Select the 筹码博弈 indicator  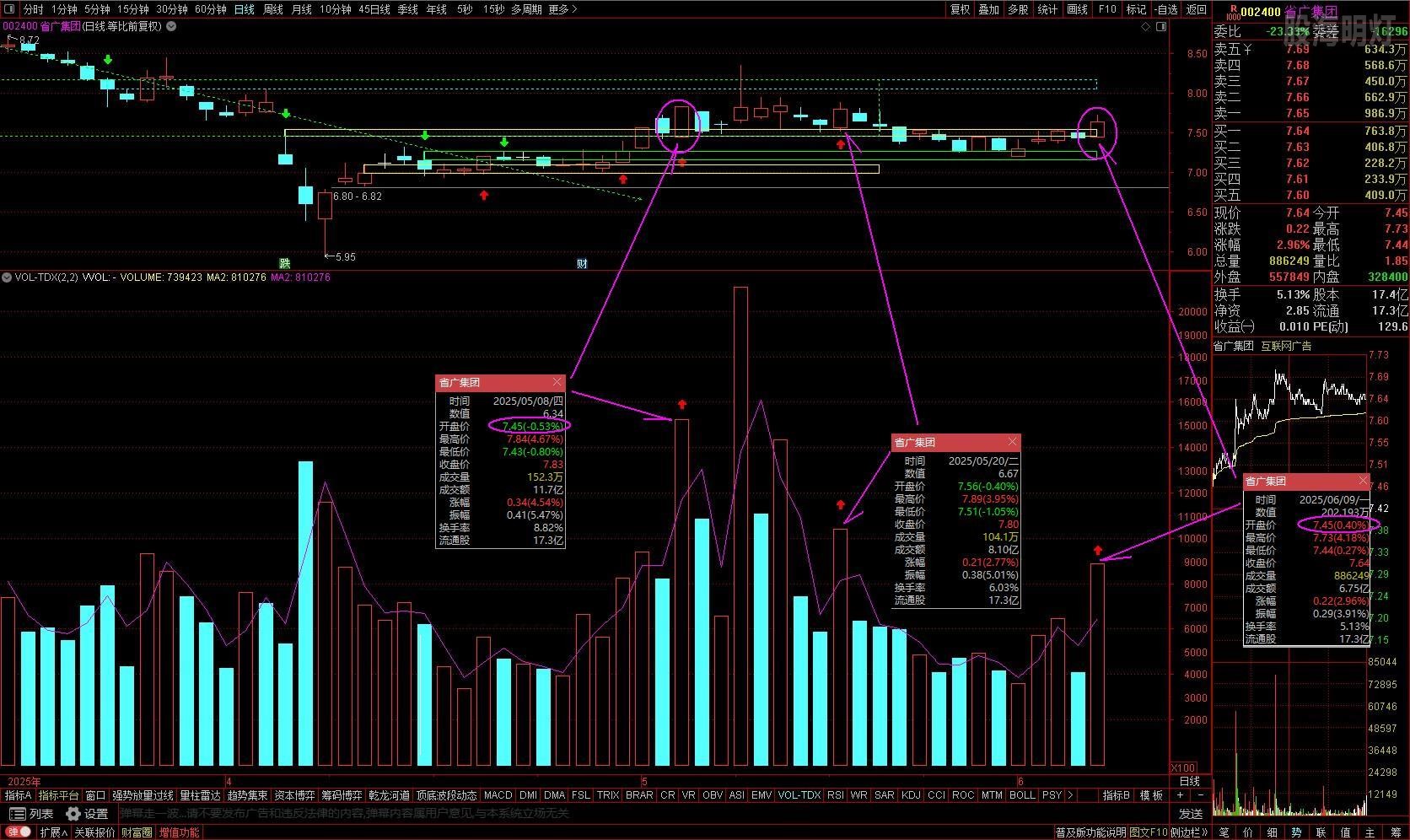(x=342, y=795)
